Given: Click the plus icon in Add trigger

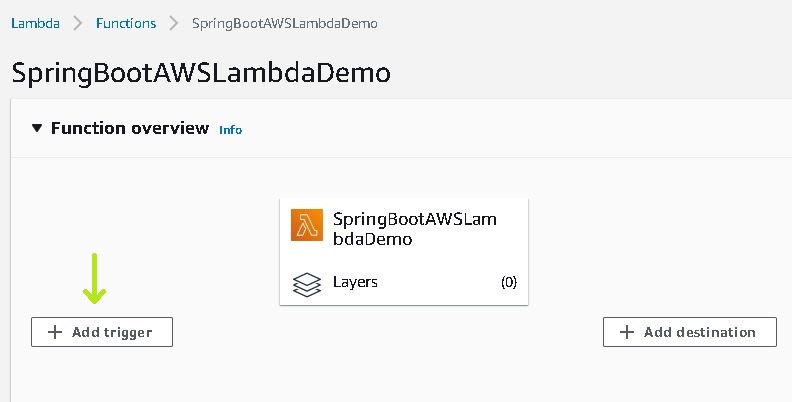Looking at the screenshot, I should tap(55, 332).
